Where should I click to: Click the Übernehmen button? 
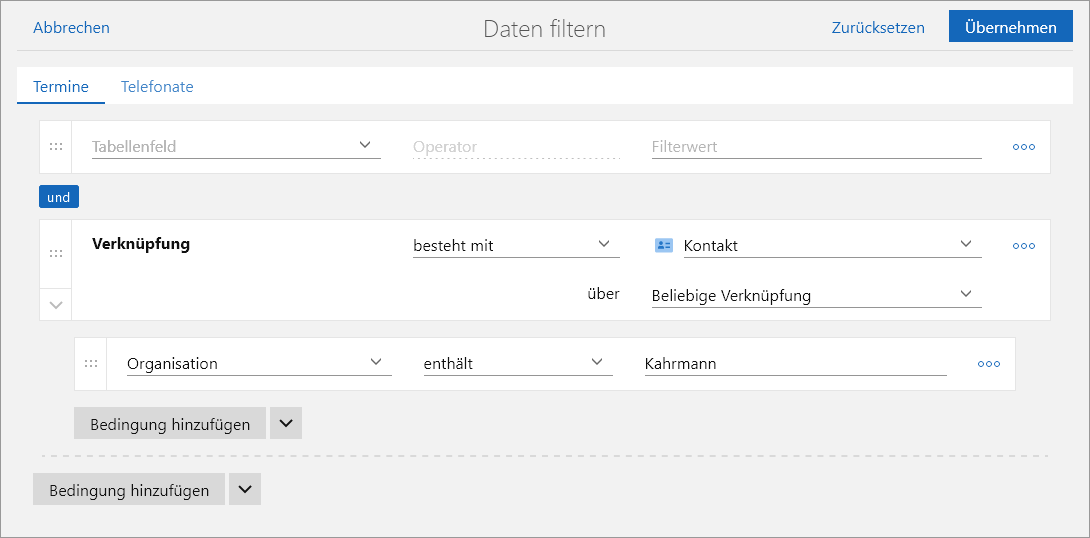click(x=1010, y=27)
